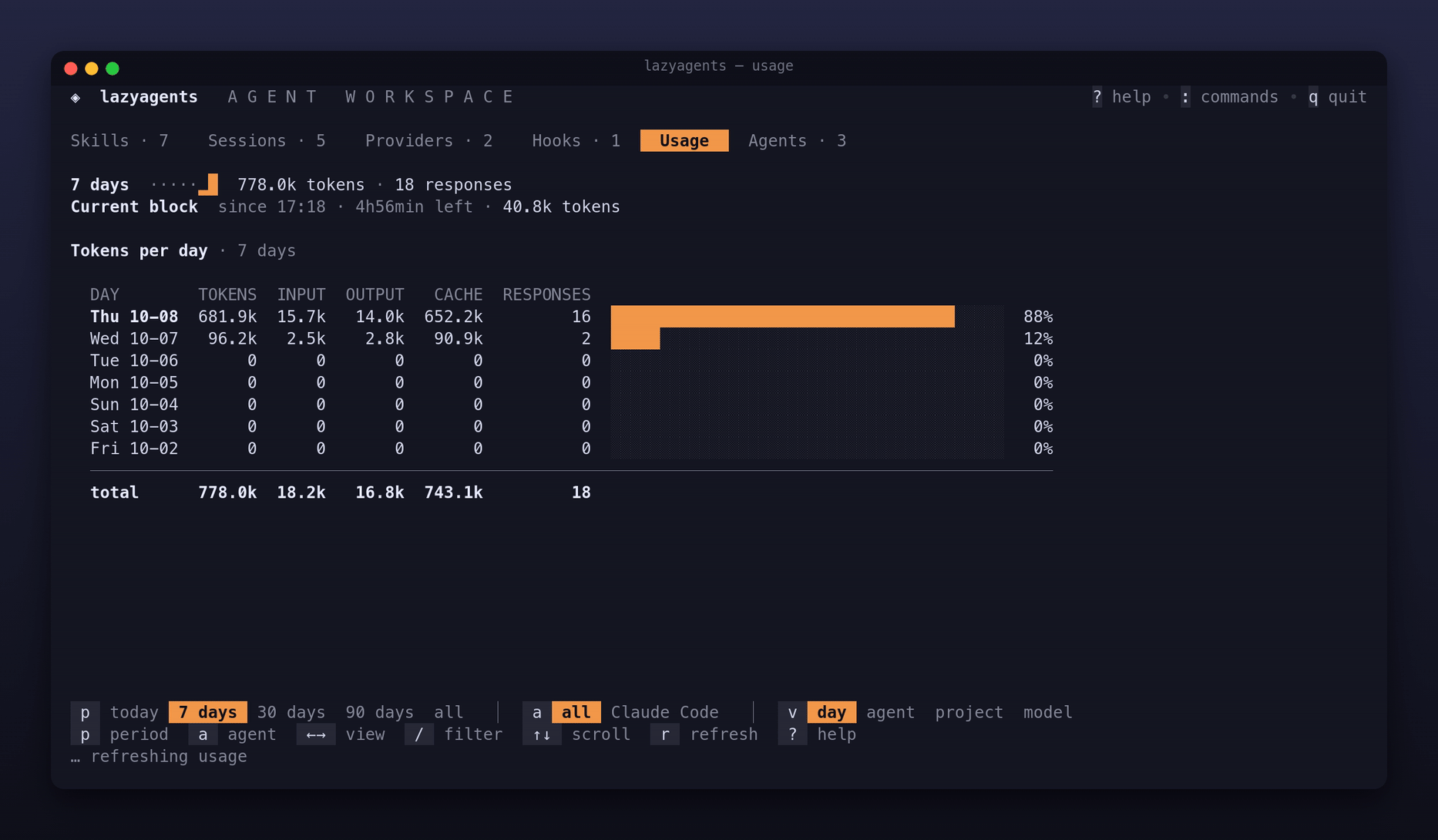
Task: Click the 'refresh' hint label
Action: coord(724,734)
